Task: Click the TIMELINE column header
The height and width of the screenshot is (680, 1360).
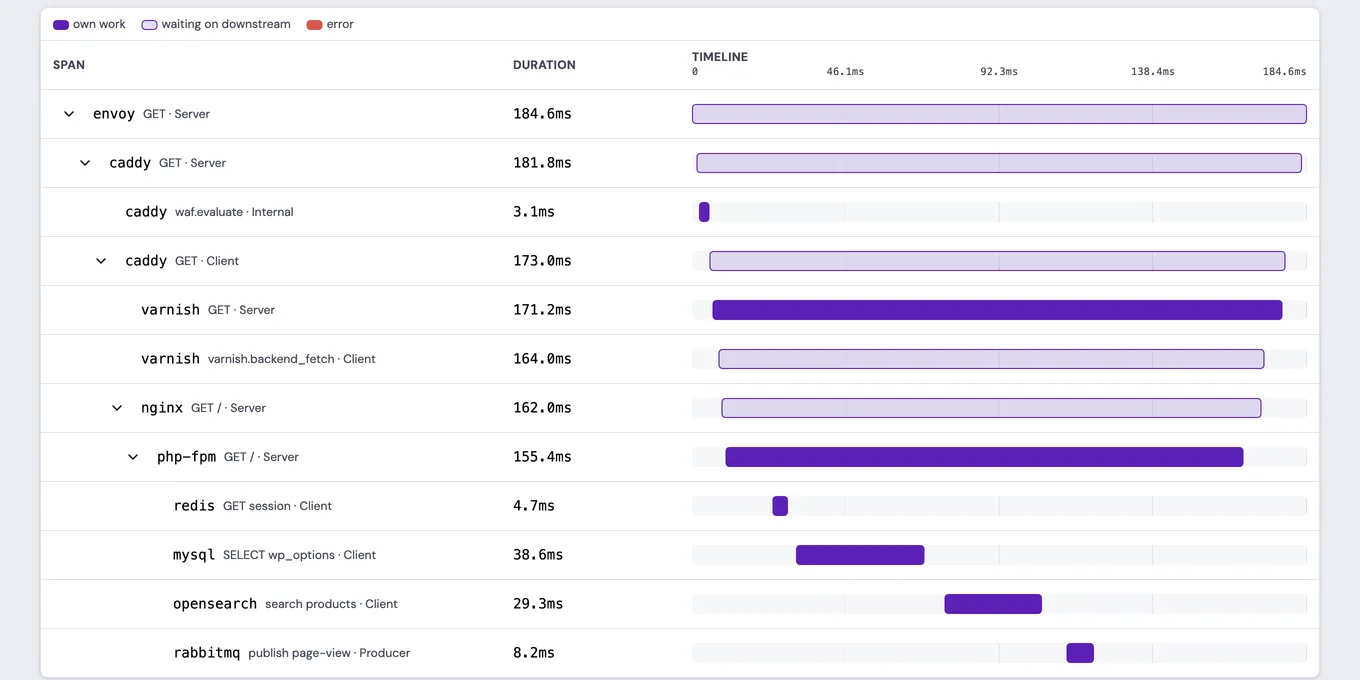Action: point(720,57)
